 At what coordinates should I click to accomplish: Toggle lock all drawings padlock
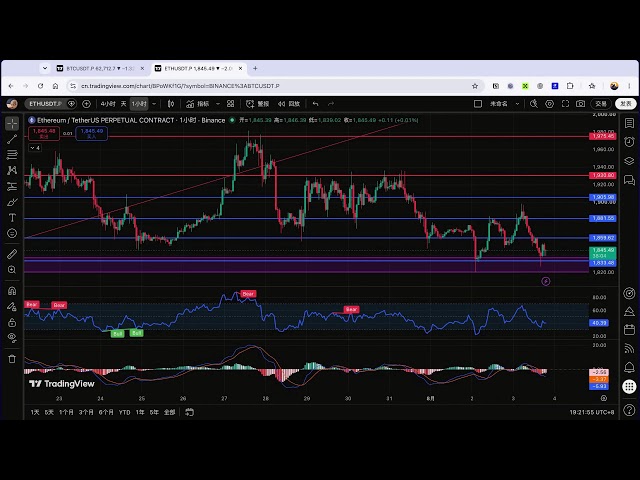pyautogui.click(x=12, y=322)
